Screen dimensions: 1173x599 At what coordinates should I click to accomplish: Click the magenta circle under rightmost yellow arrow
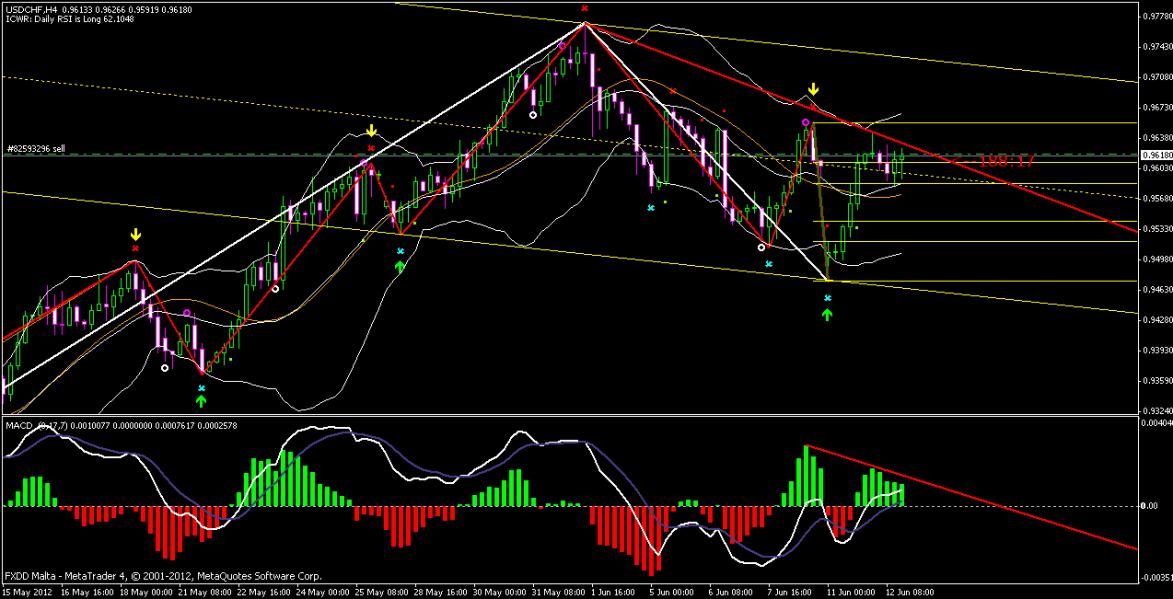[805, 122]
